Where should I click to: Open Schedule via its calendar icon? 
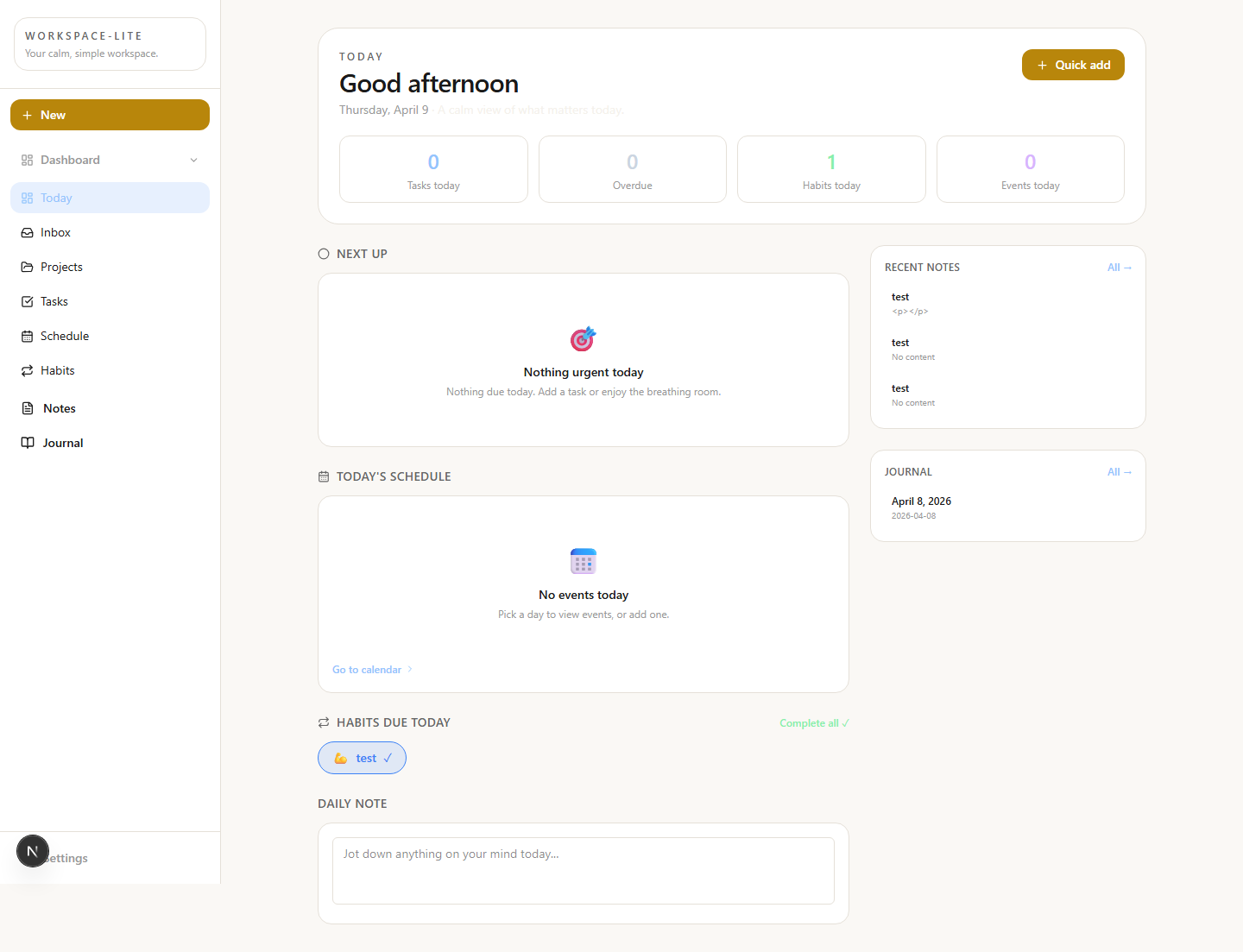pyautogui.click(x=28, y=336)
